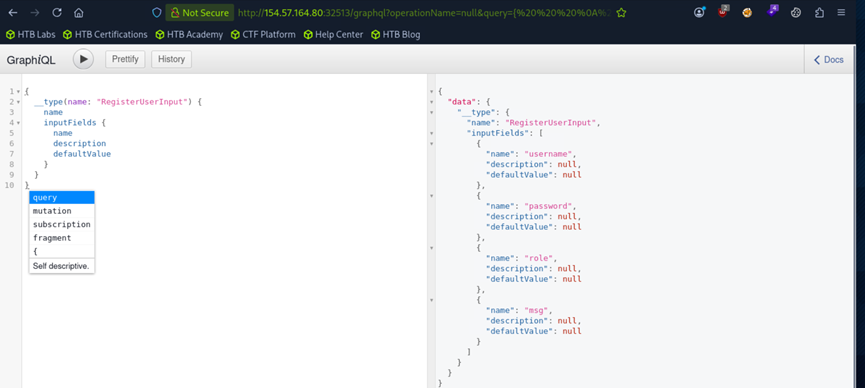Open the cookie editor extension icon

[795, 13]
